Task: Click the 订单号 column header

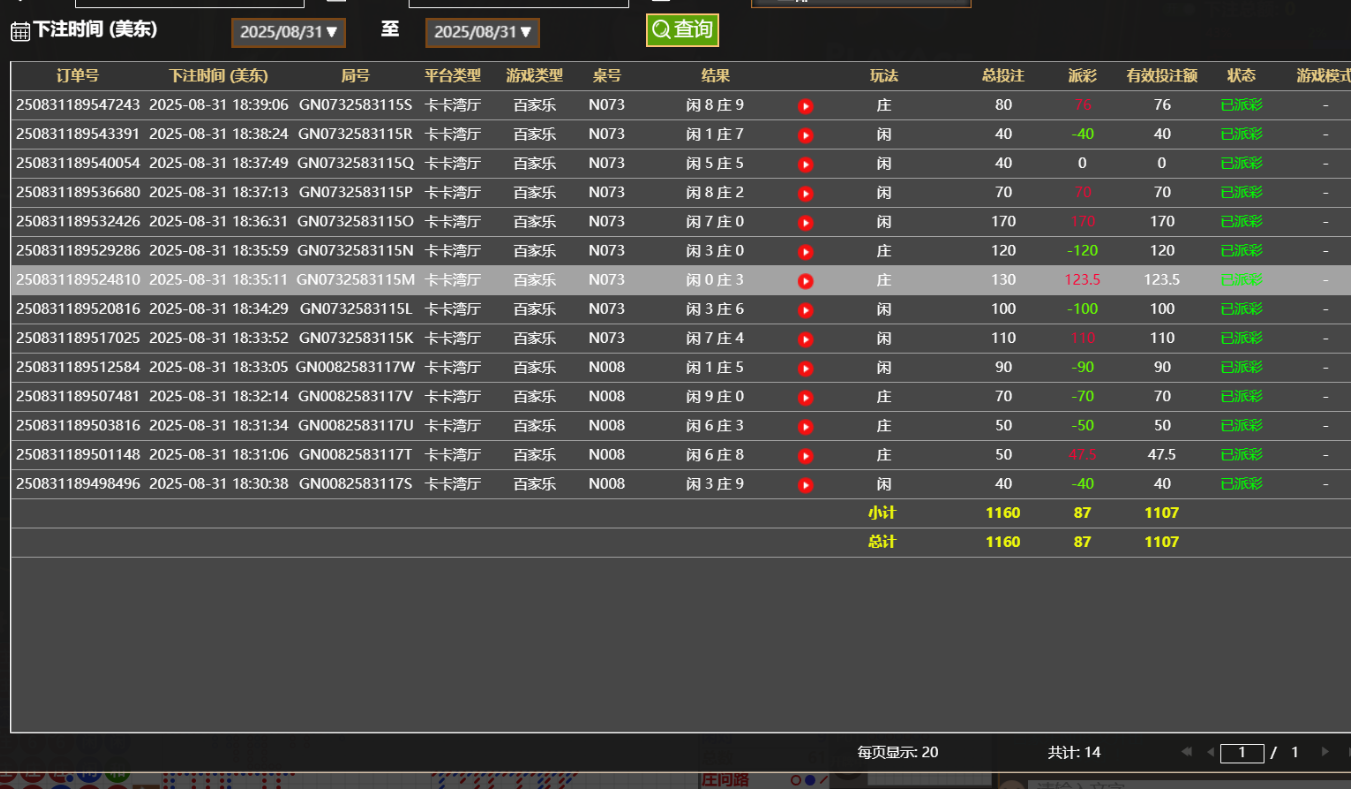Action: coord(77,76)
